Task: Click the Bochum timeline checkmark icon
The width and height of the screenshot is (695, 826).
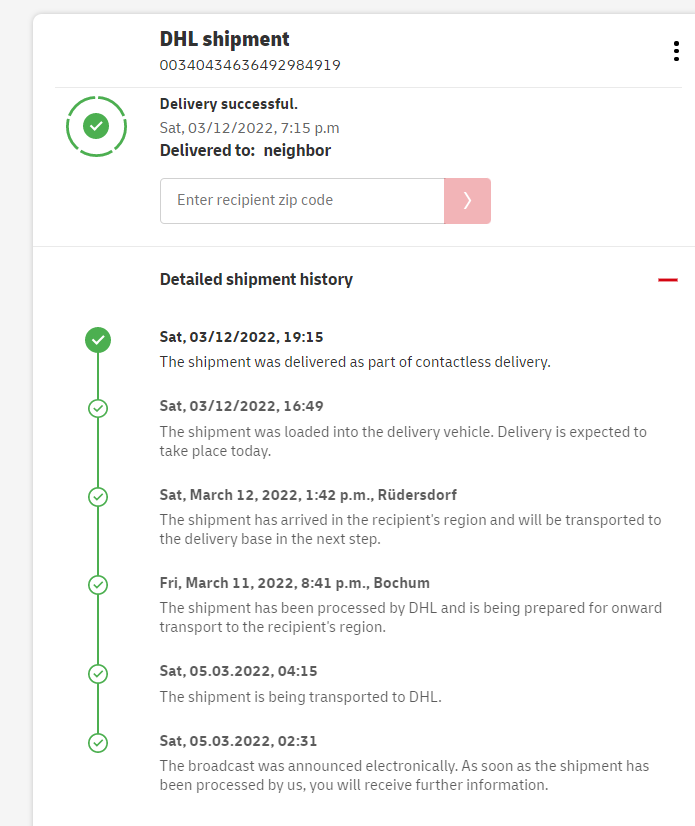Action: coord(98,584)
